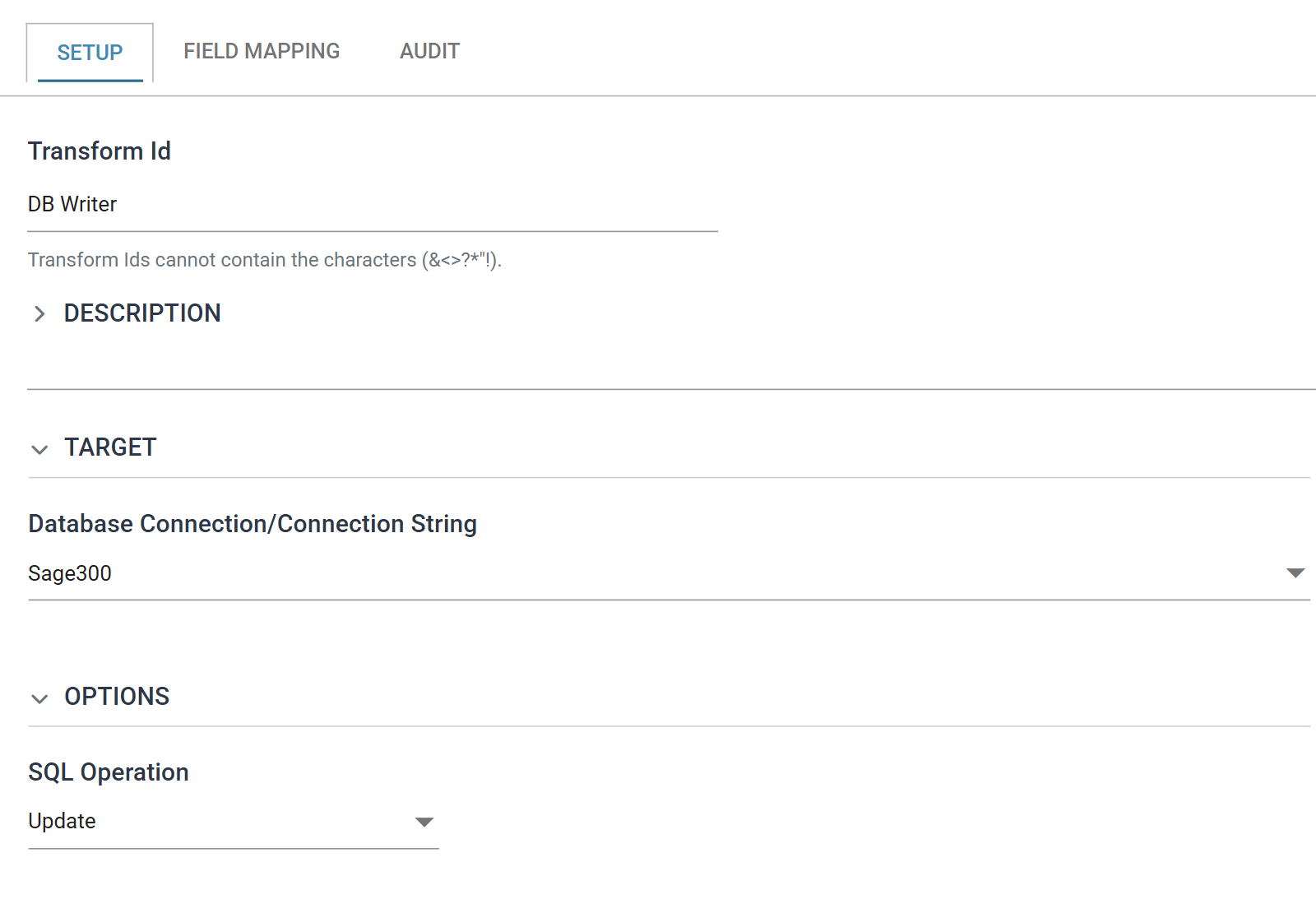1316x913 pixels.
Task: Click the Transform Id label
Action: tap(100, 151)
